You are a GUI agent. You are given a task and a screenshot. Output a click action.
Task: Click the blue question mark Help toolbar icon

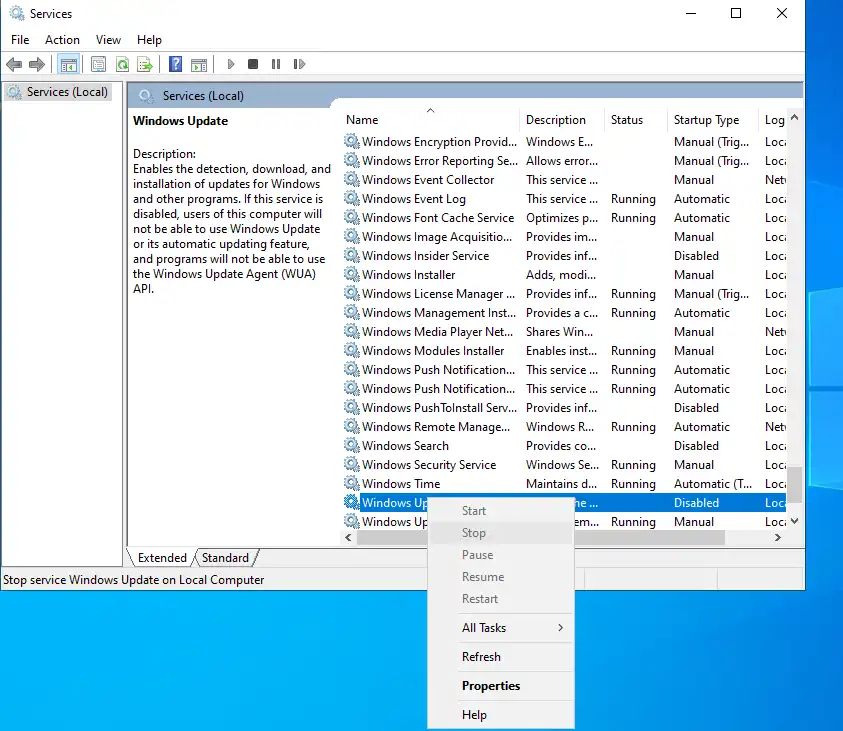click(175, 64)
